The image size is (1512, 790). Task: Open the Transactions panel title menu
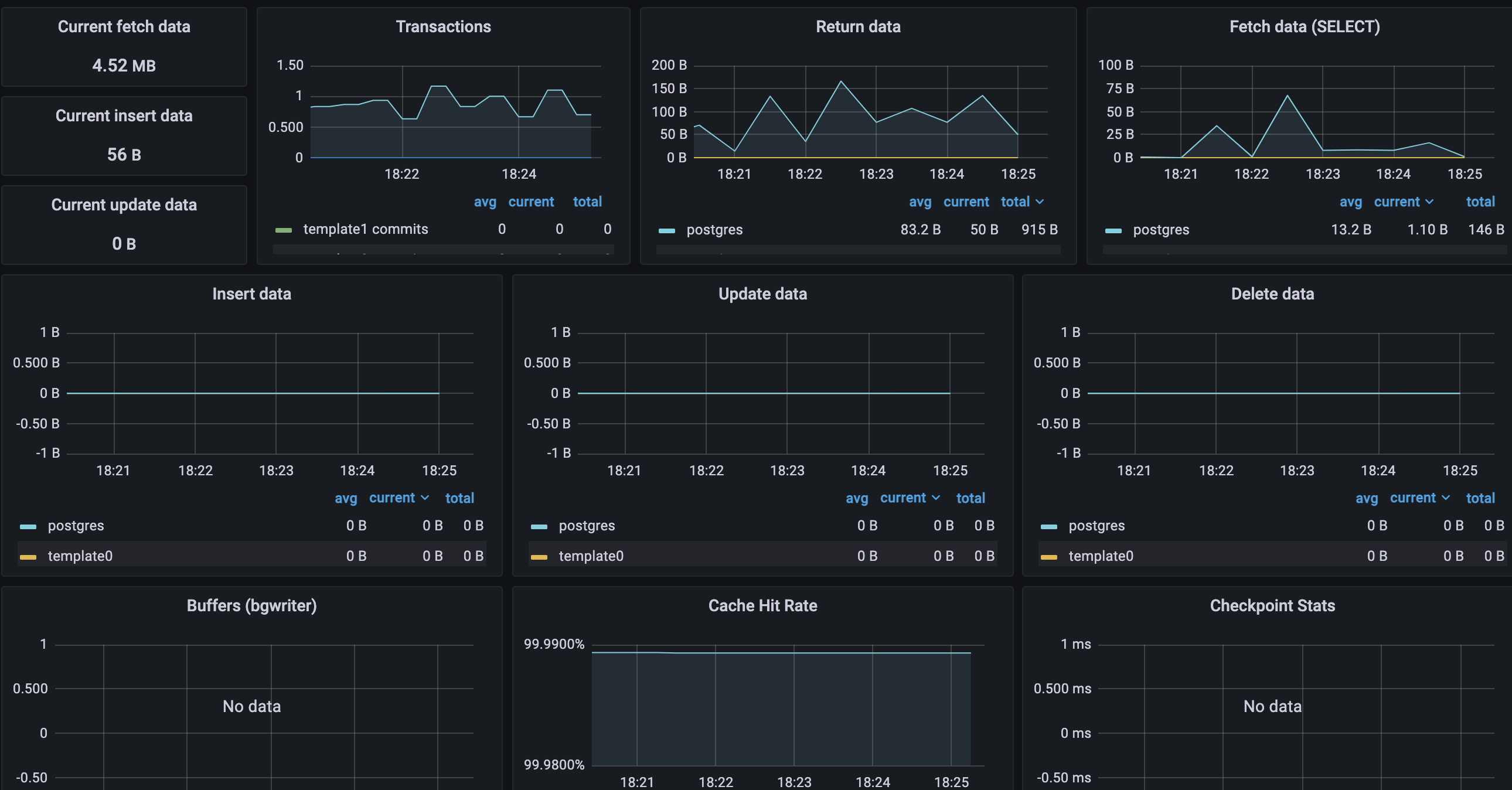tap(443, 27)
